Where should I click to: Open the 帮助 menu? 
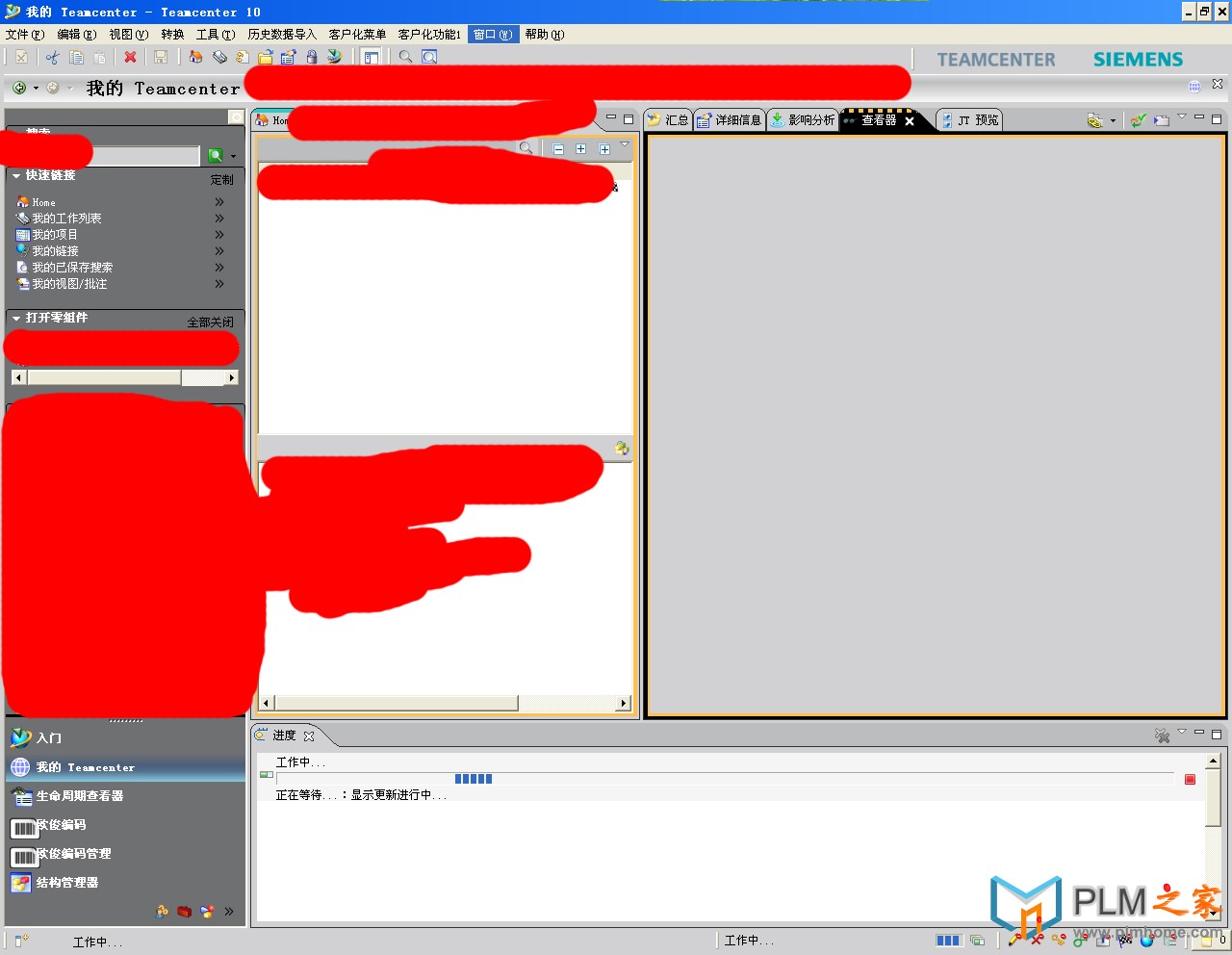(545, 35)
